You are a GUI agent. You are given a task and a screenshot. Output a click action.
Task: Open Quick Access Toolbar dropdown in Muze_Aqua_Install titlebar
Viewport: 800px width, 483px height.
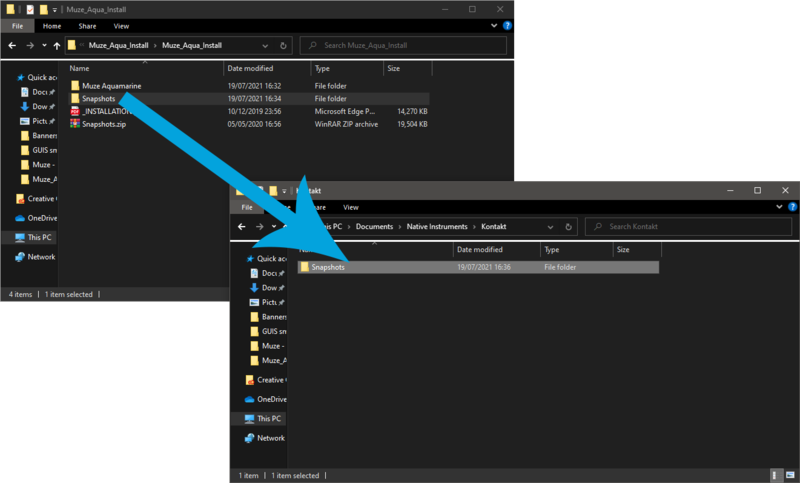(x=55, y=10)
